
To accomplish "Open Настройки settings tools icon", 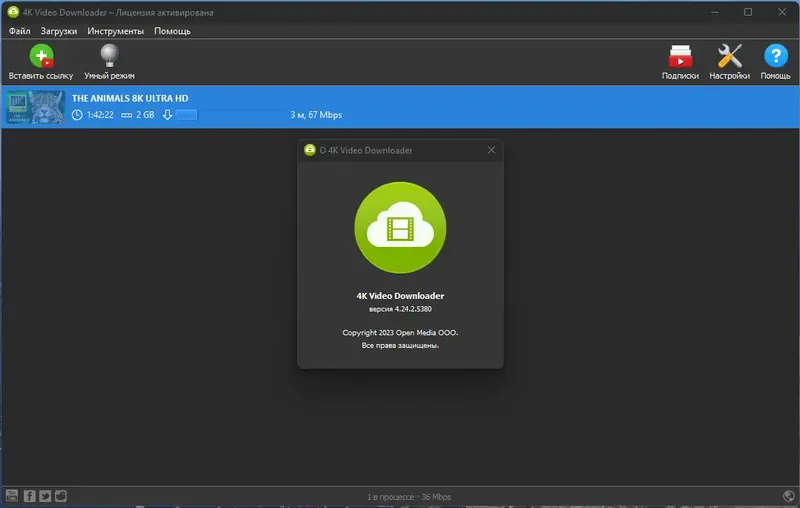I will coord(730,56).
